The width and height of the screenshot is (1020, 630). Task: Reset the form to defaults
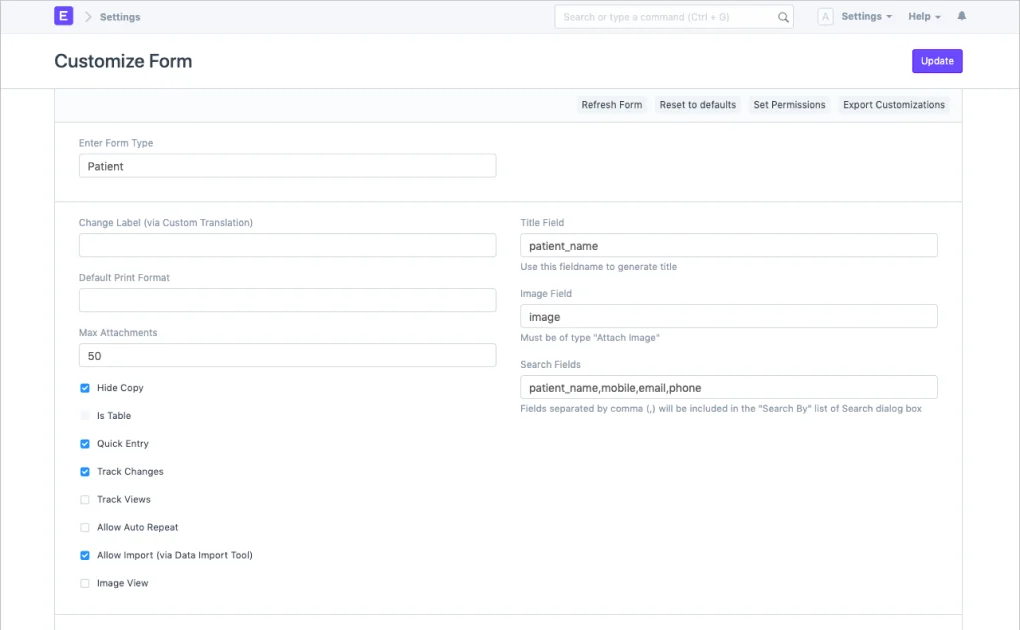coord(697,104)
